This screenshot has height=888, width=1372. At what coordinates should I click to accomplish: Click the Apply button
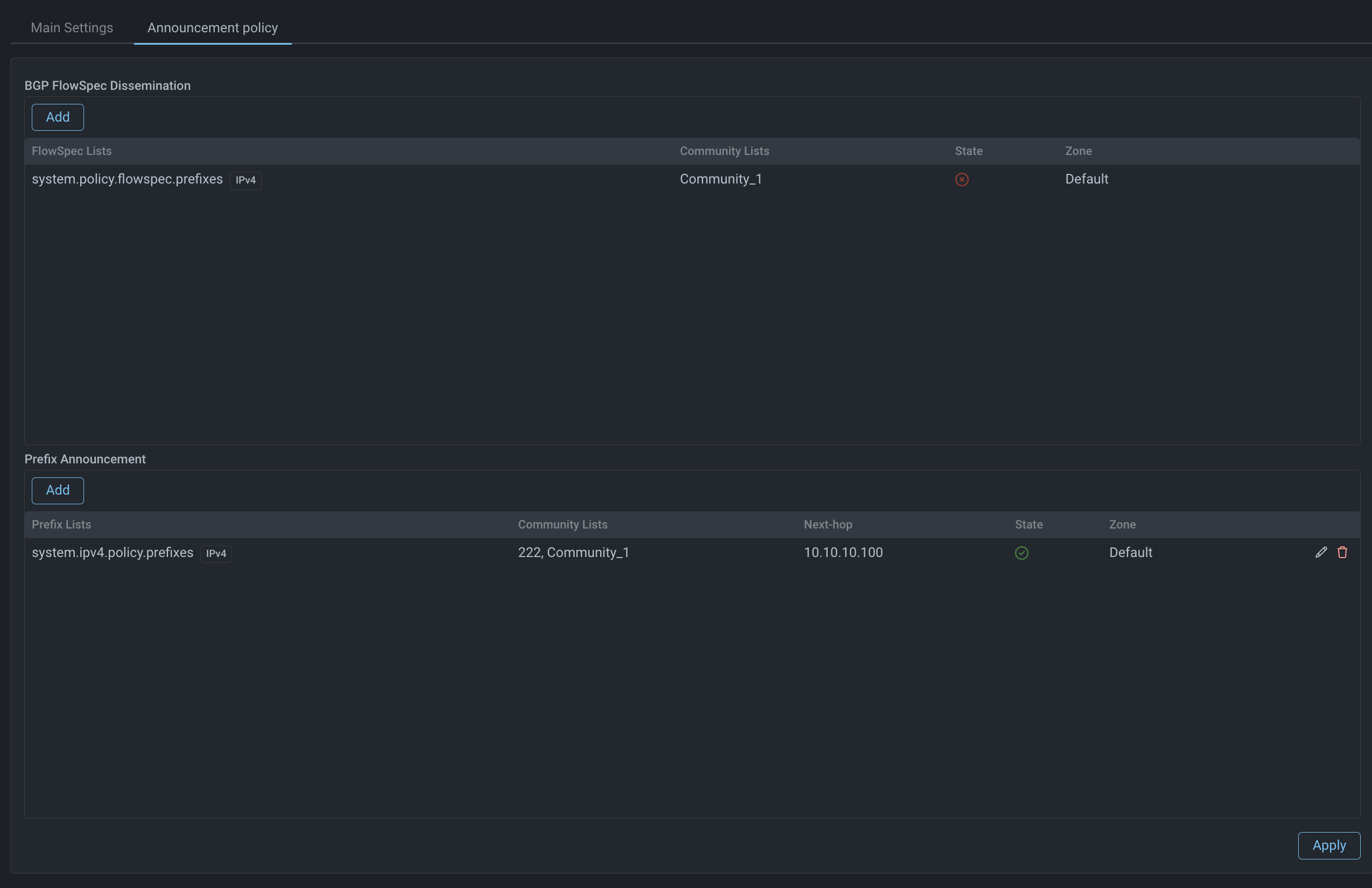[x=1328, y=845]
